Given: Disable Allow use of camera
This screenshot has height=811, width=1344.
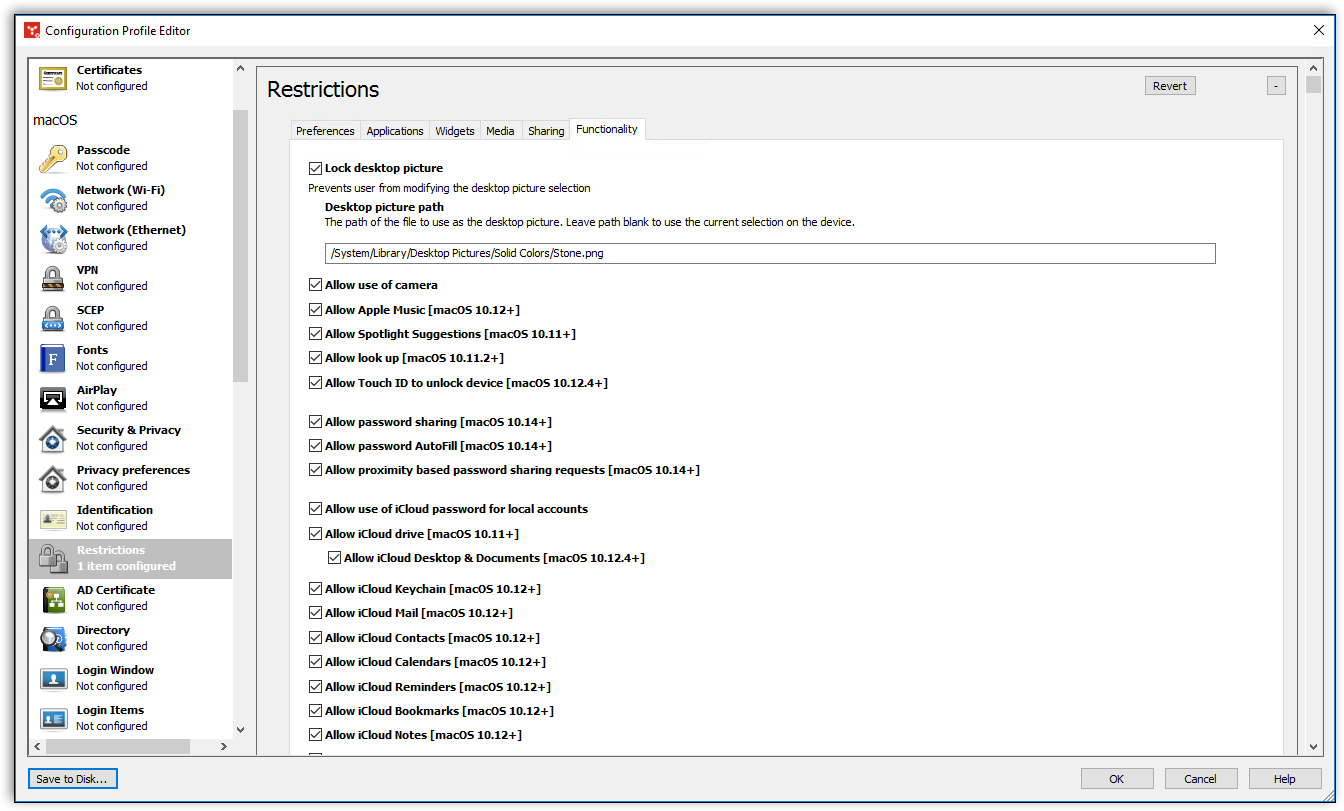Looking at the screenshot, I should [x=315, y=284].
